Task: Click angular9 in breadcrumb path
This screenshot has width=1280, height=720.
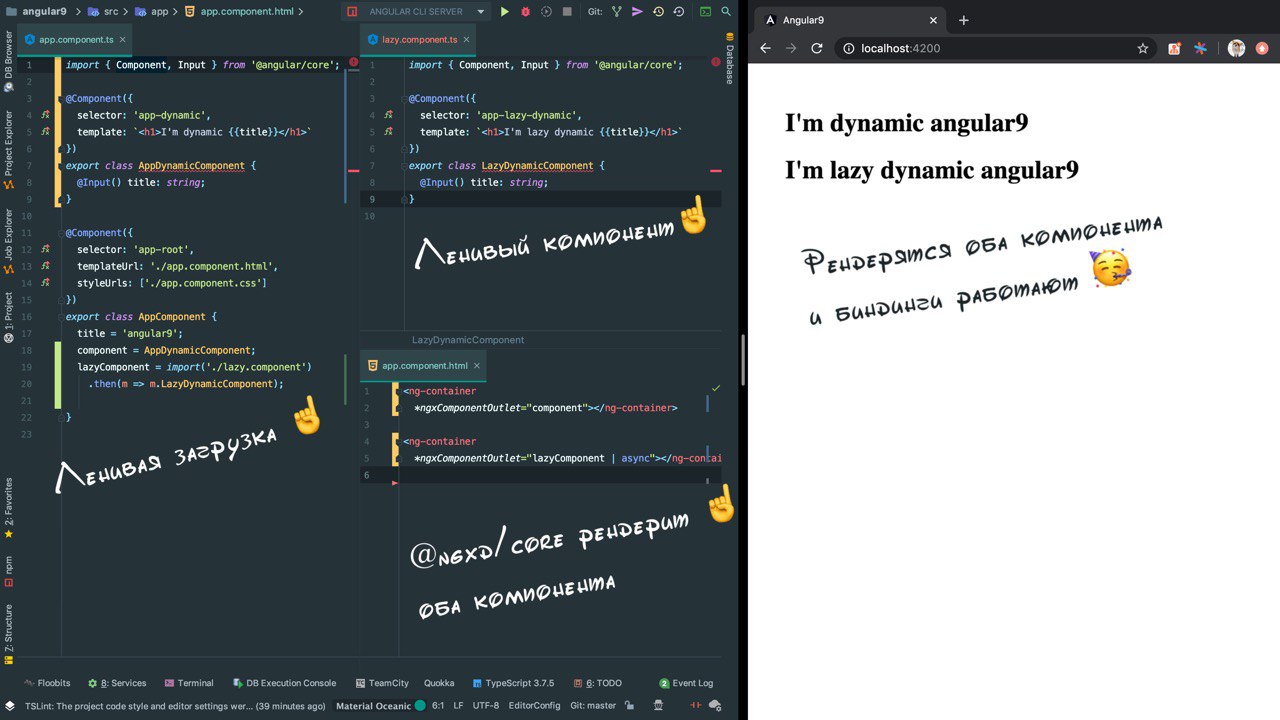Action: 36,12
